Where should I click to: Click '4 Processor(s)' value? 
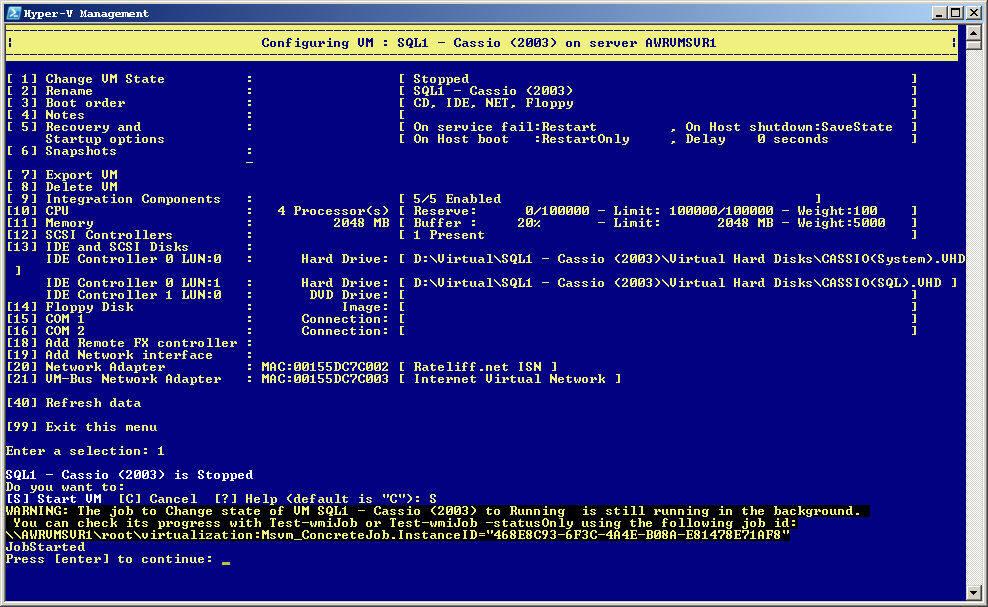coord(333,211)
